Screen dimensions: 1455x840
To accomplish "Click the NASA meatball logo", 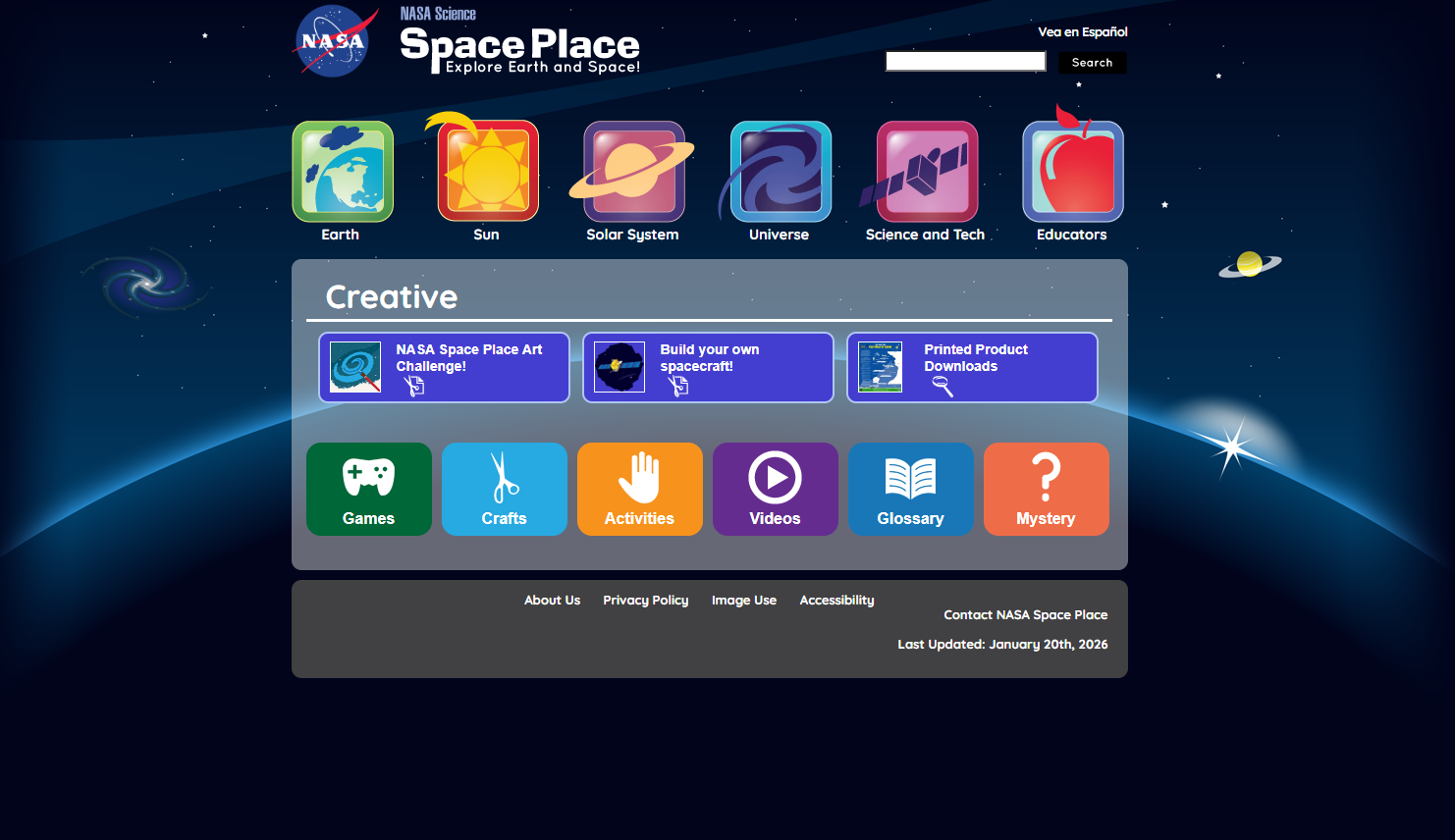I will (x=335, y=41).
